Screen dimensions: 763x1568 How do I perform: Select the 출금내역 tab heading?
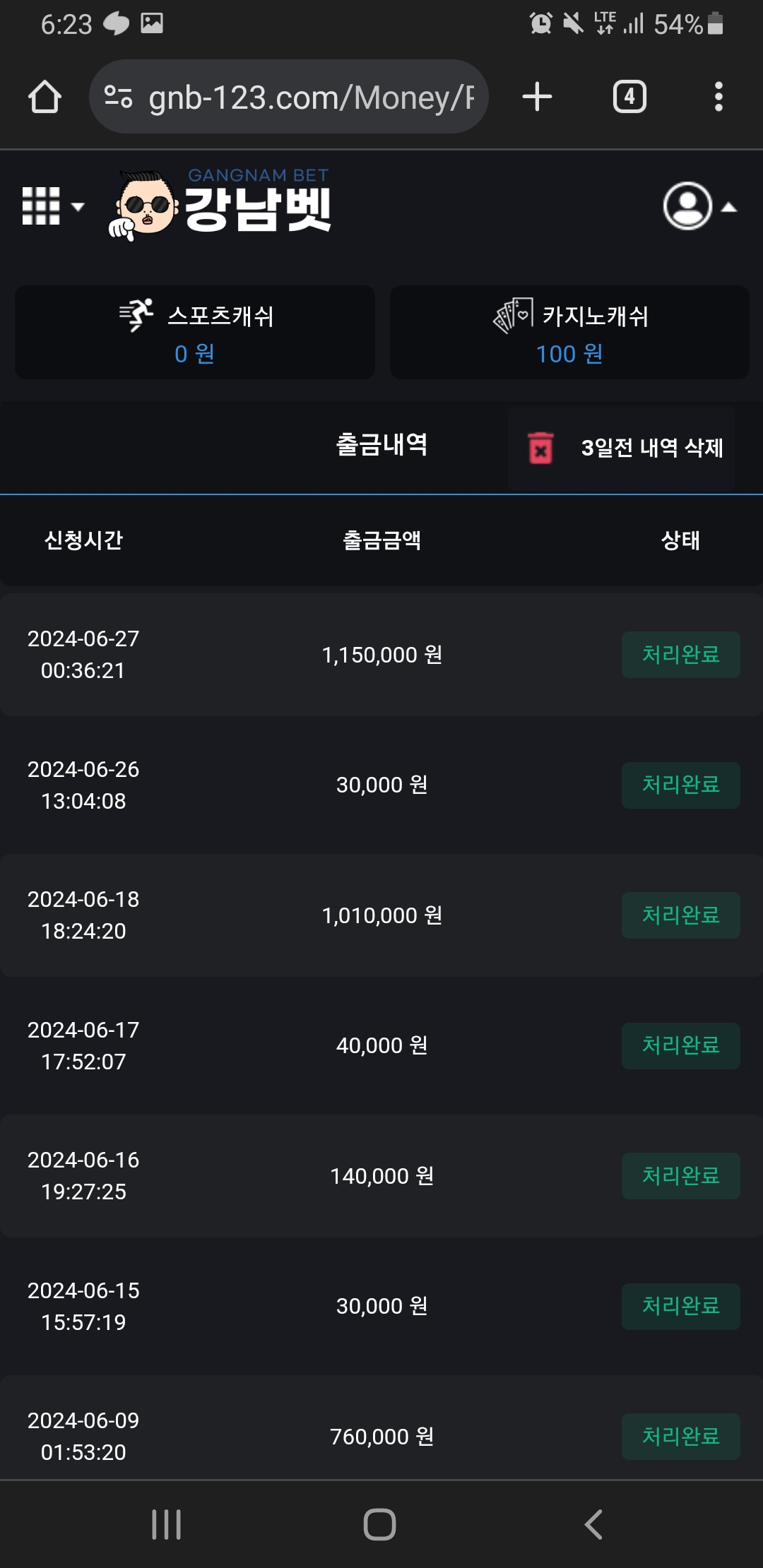click(381, 445)
